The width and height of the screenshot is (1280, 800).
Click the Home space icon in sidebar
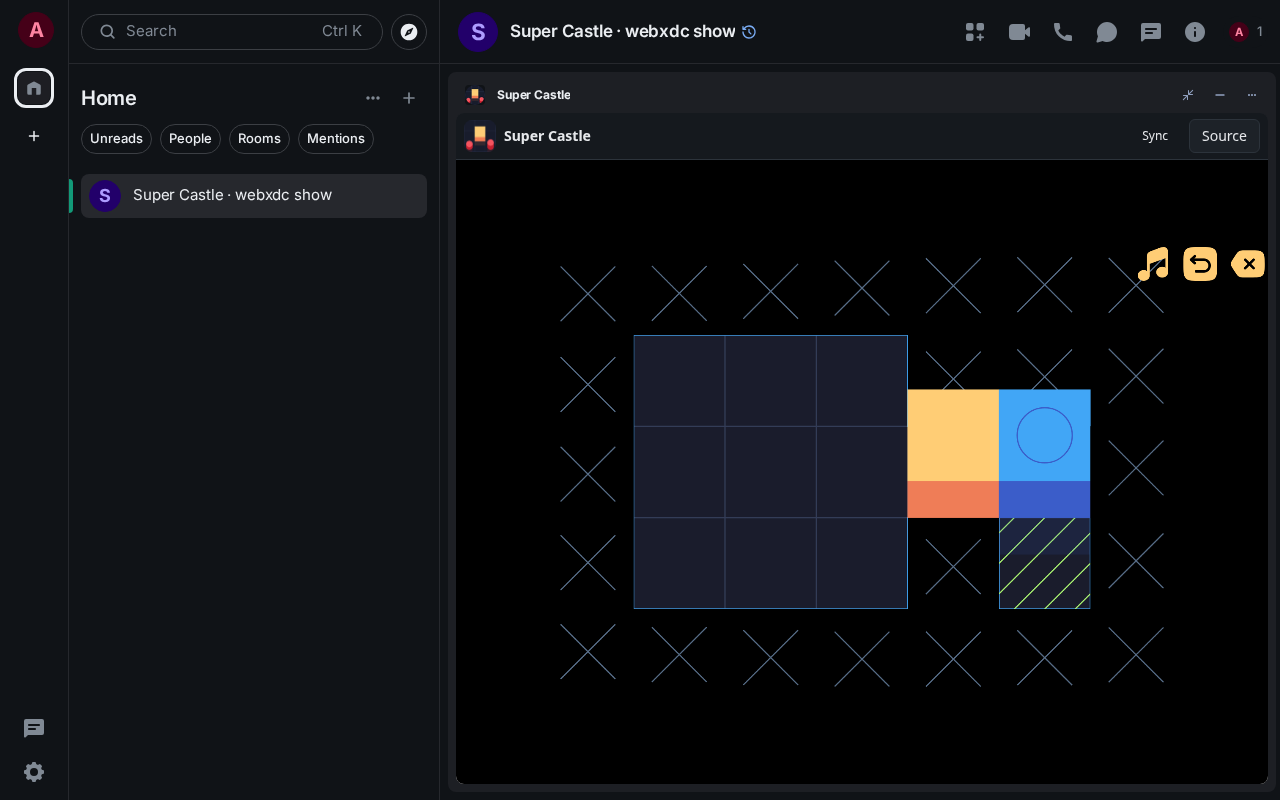point(34,88)
